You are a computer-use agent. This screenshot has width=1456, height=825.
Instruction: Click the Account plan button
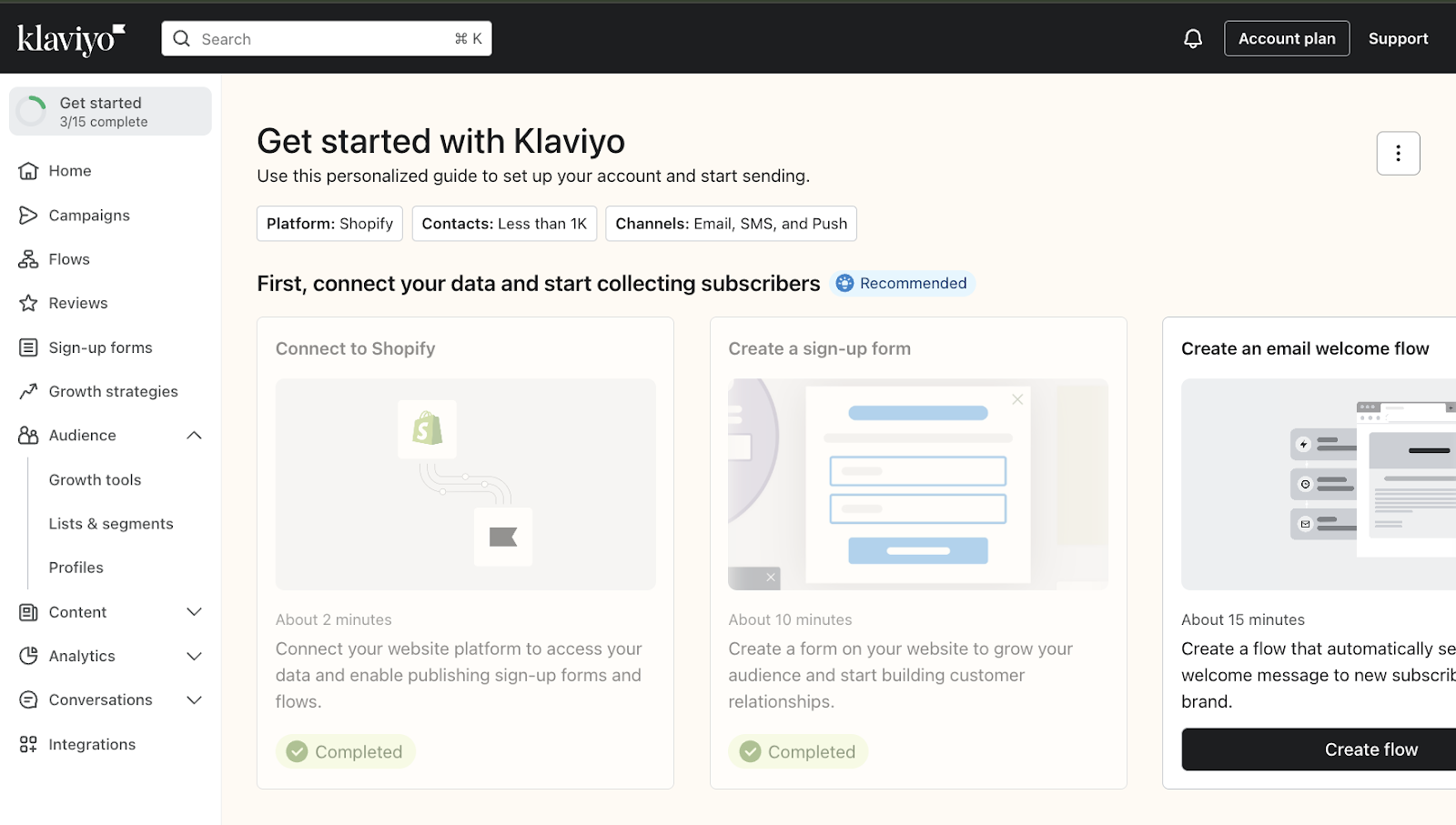[1287, 38]
